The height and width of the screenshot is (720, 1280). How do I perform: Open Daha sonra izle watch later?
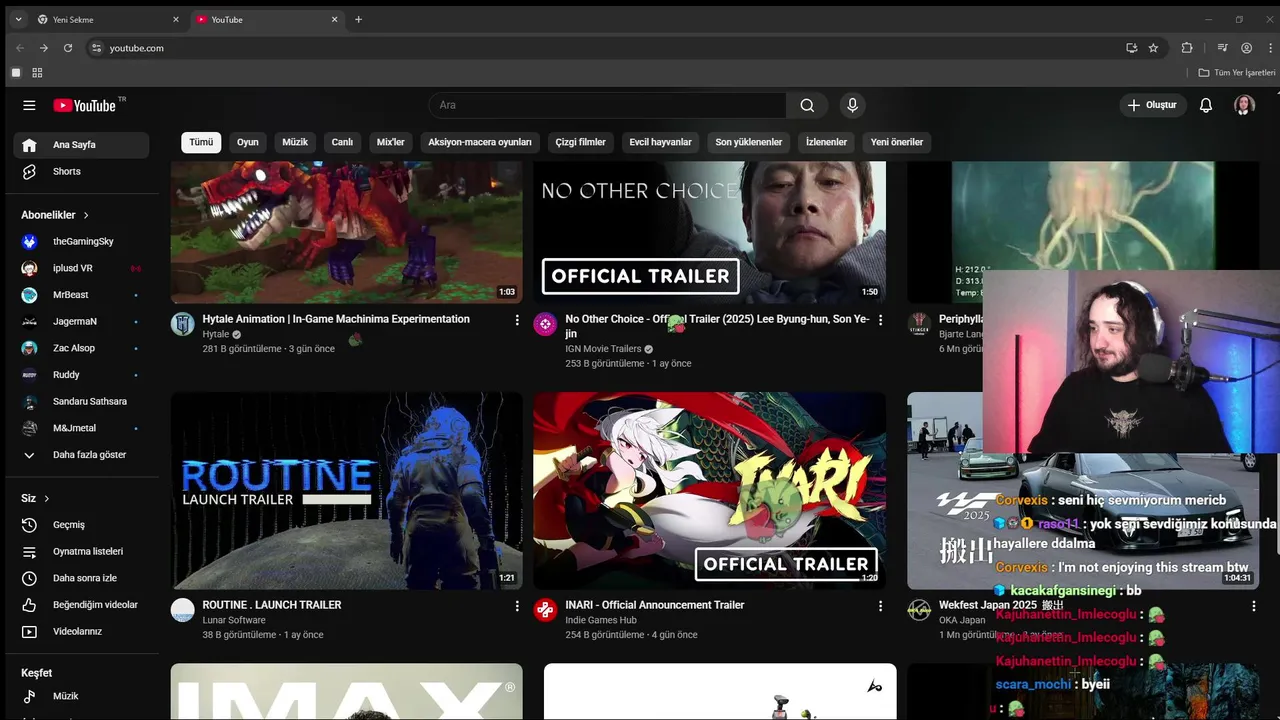[81, 578]
